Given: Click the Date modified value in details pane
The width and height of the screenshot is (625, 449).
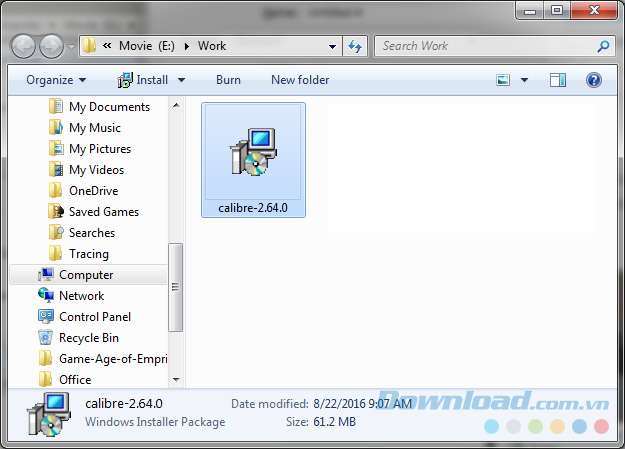Looking at the screenshot, I should (x=362, y=404).
